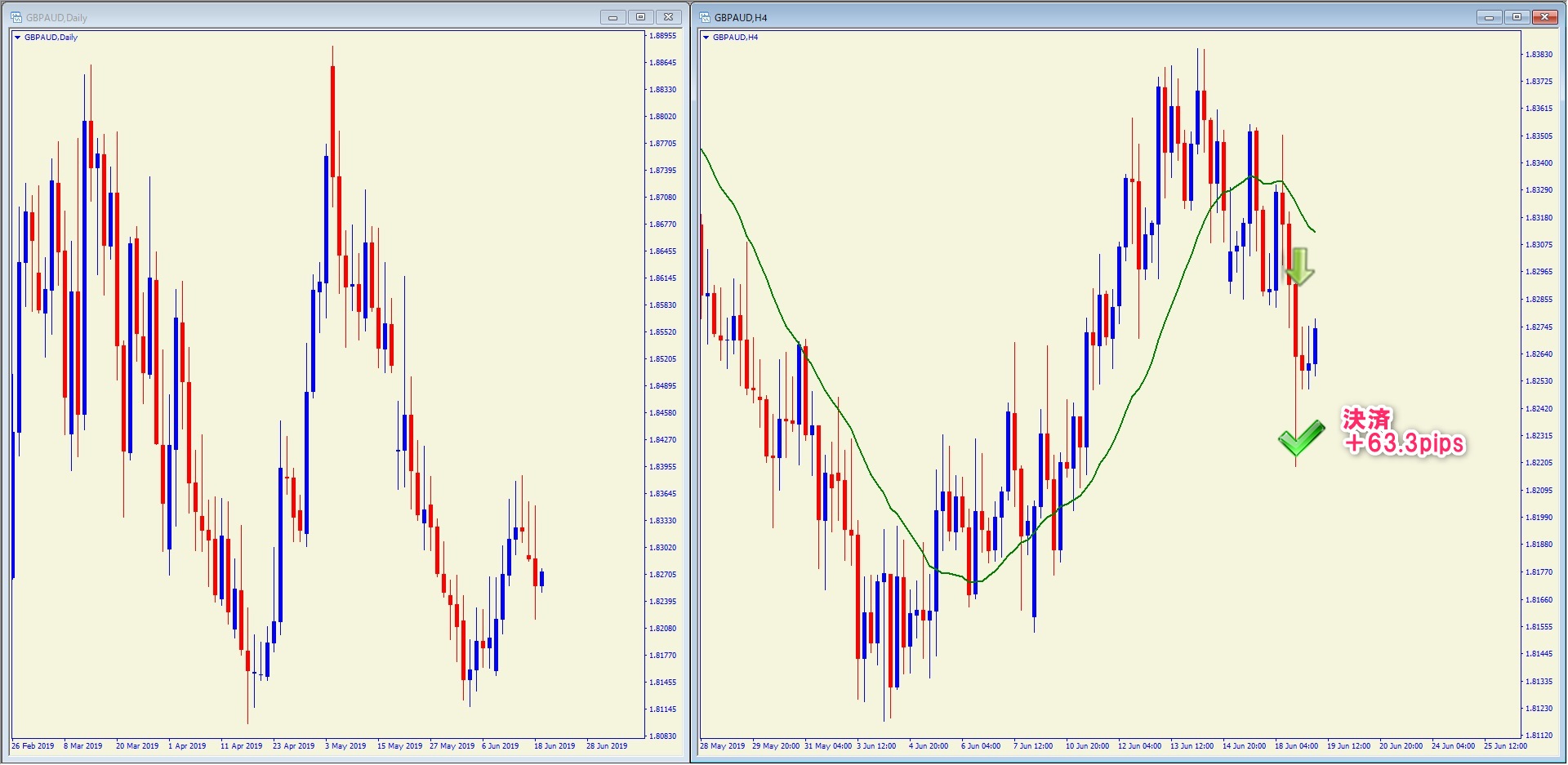Click the 28 May 2019 date label on H4 chart
Screen dimensions: 1568x765
[723, 746]
